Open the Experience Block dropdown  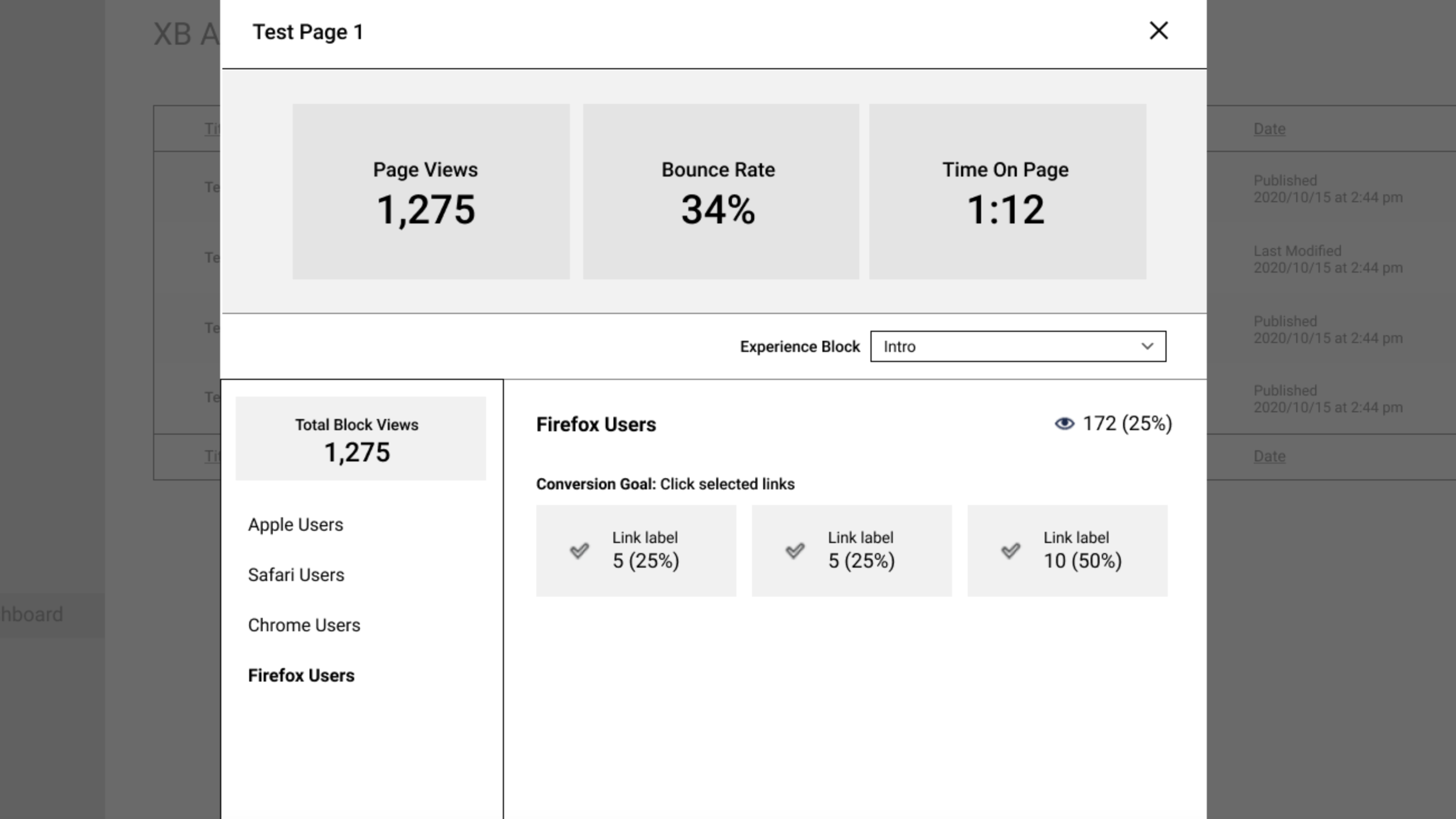[x=1017, y=346]
